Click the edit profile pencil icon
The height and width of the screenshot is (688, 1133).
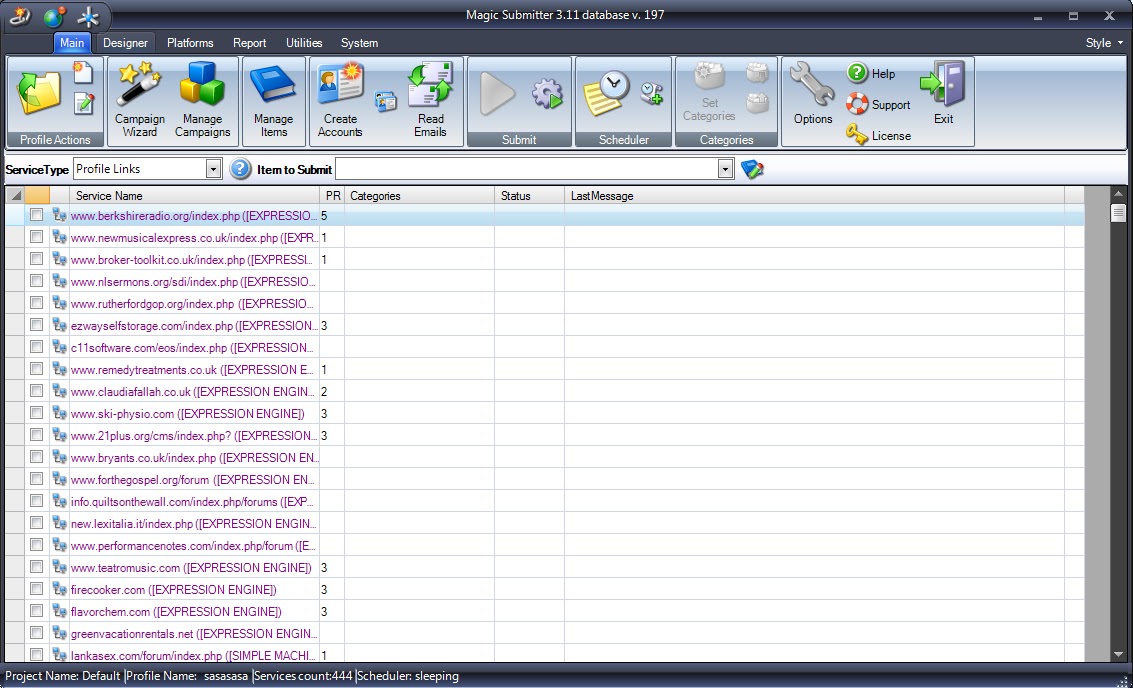coord(84,104)
